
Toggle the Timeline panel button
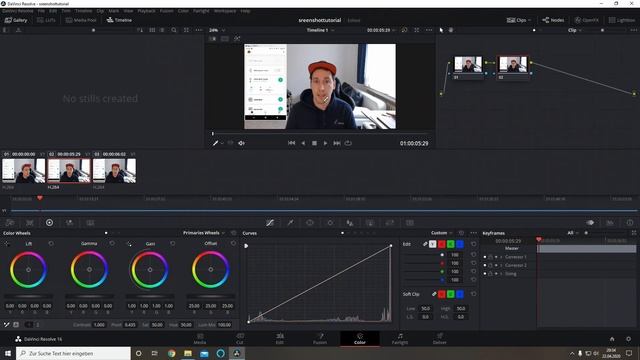pyautogui.click(x=119, y=20)
